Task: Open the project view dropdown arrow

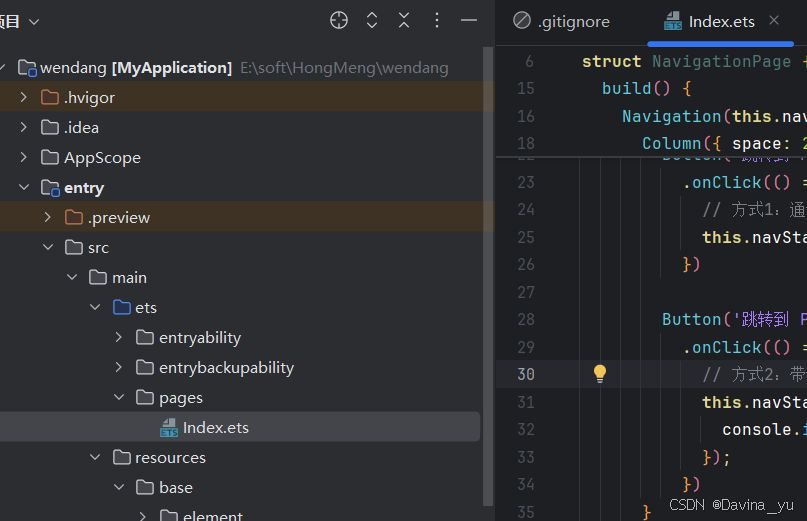Action: [x=34, y=22]
